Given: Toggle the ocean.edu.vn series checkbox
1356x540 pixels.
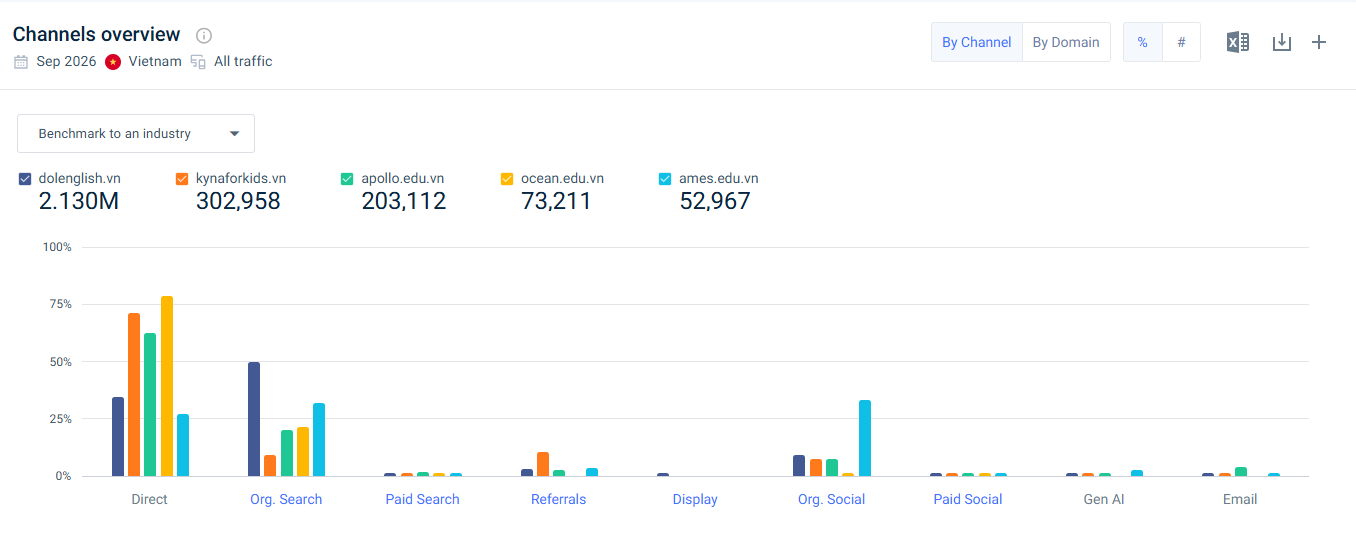Looking at the screenshot, I should 507,179.
